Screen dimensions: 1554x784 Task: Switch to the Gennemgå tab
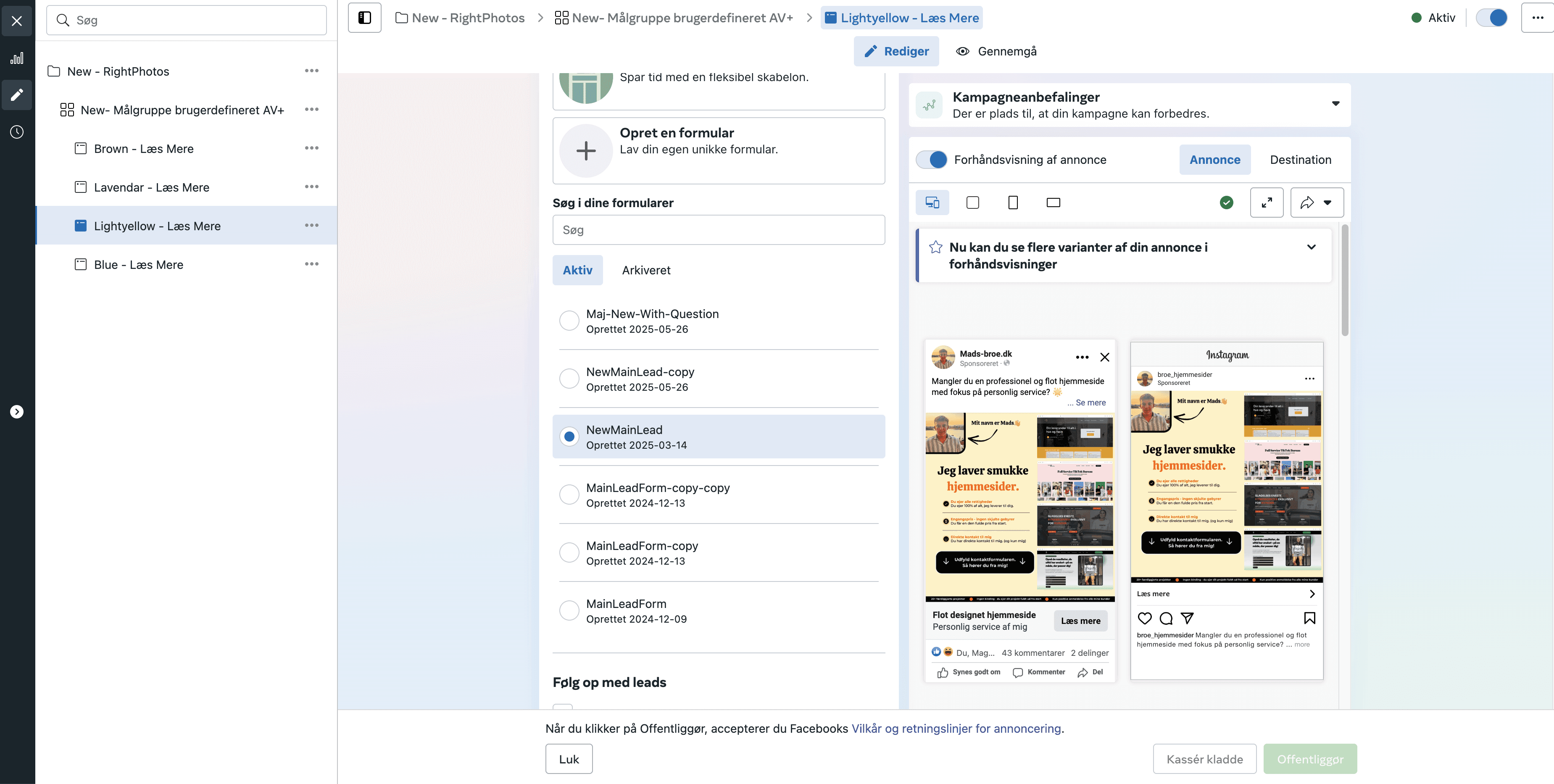996,51
